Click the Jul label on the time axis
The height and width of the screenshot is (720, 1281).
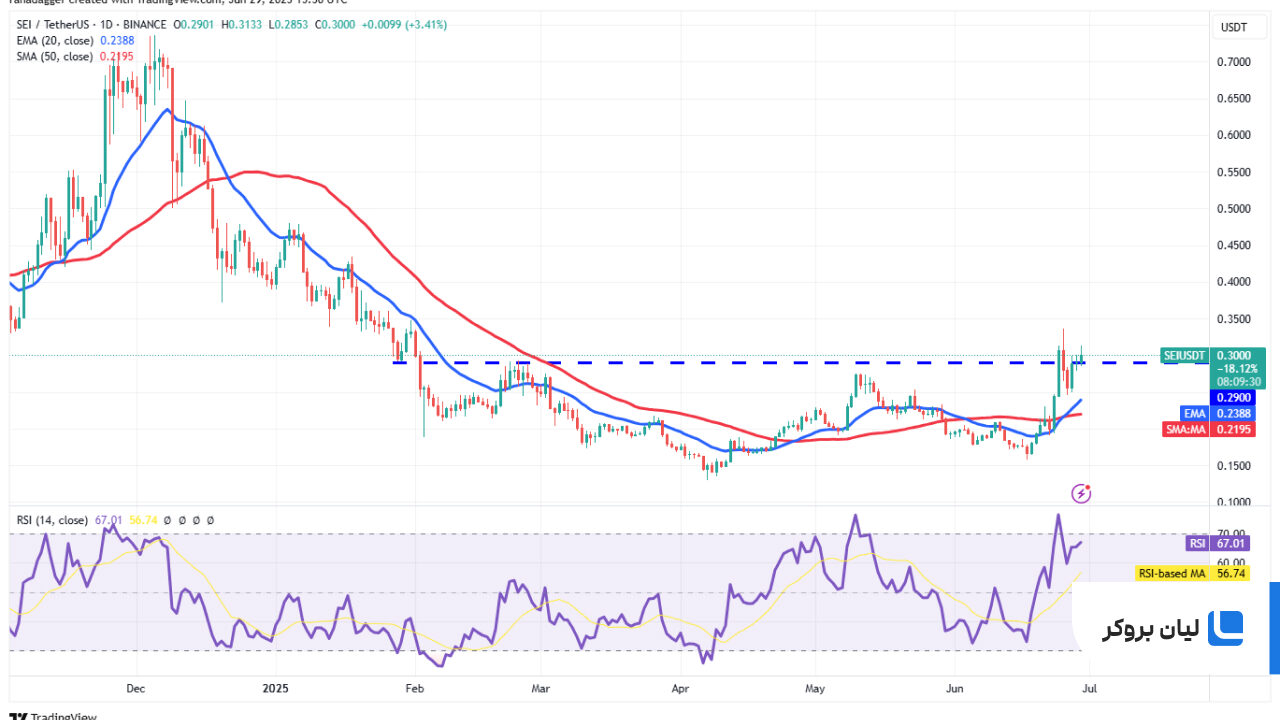pos(1088,688)
